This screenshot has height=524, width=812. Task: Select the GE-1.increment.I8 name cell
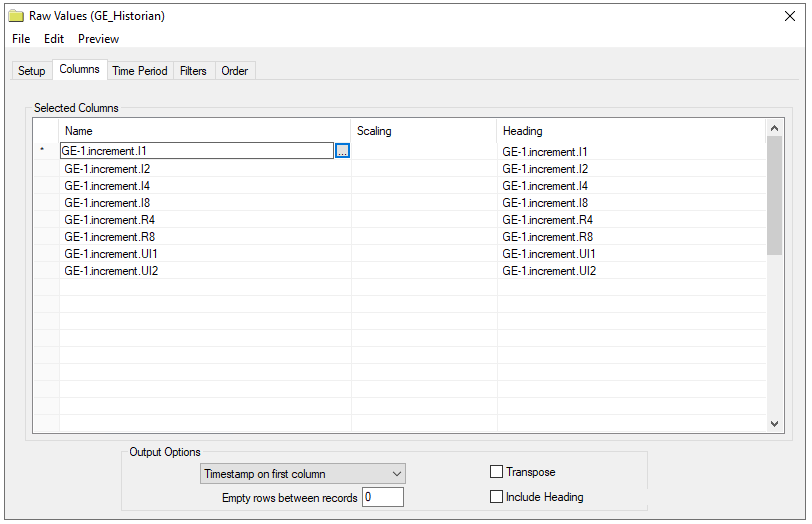click(x=205, y=203)
